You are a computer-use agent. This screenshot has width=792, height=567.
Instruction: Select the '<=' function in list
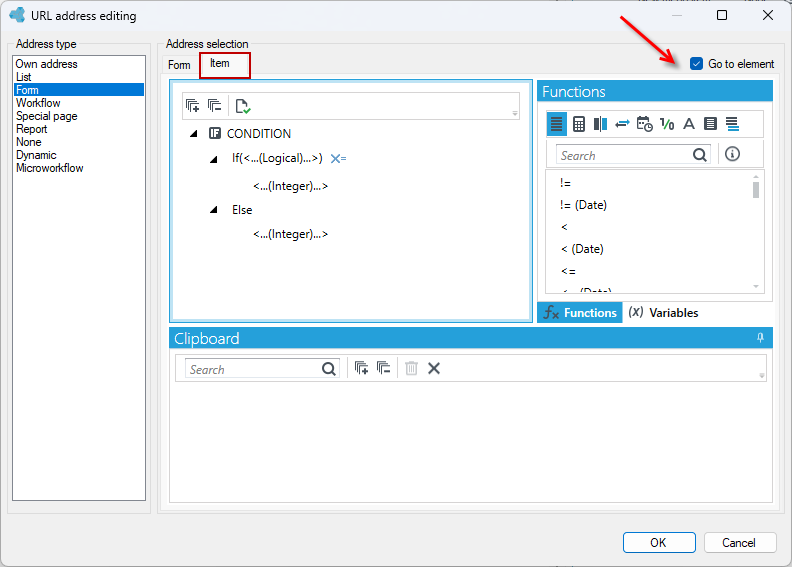point(568,271)
